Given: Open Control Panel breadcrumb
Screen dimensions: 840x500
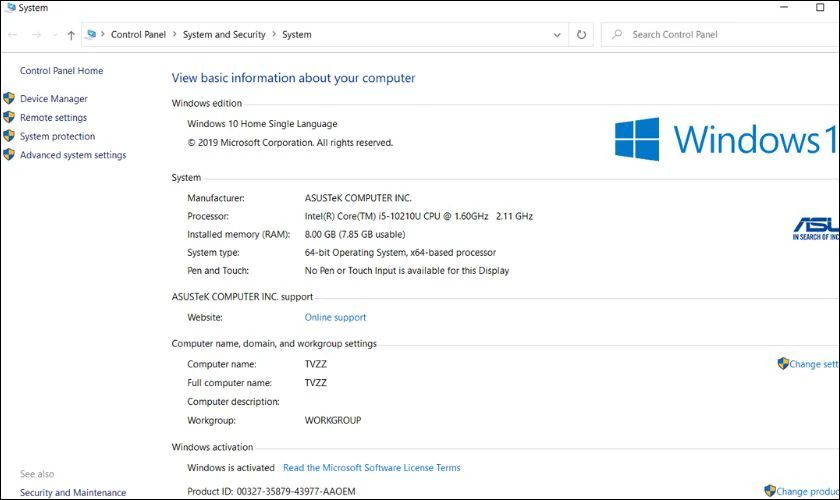Looking at the screenshot, I should (x=138, y=34).
